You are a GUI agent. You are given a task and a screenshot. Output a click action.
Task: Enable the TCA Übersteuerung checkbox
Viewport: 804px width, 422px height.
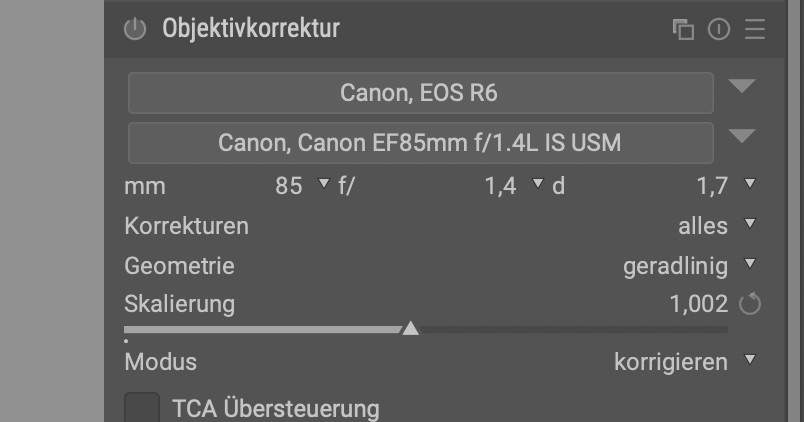pyautogui.click(x=141, y=408)
